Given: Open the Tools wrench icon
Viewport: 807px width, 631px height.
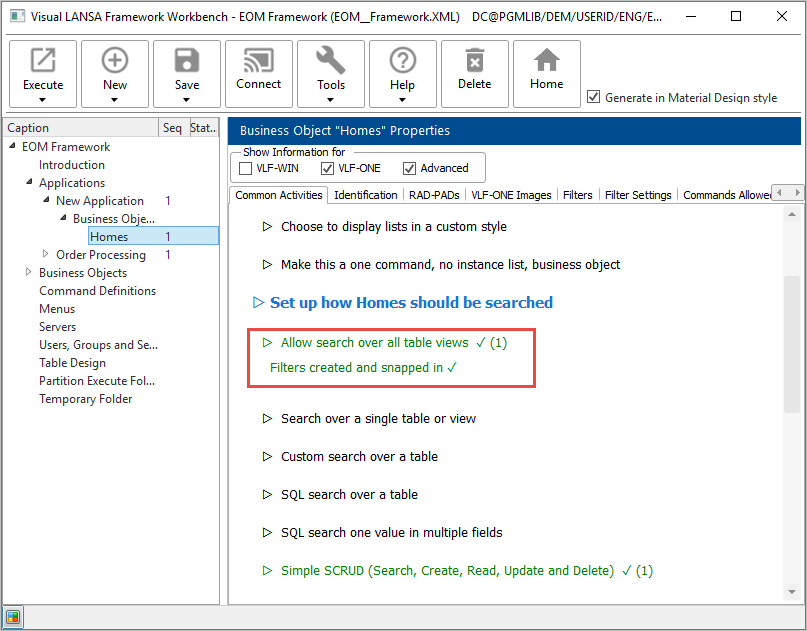Looking at the screenshot, I should [331, 62].
